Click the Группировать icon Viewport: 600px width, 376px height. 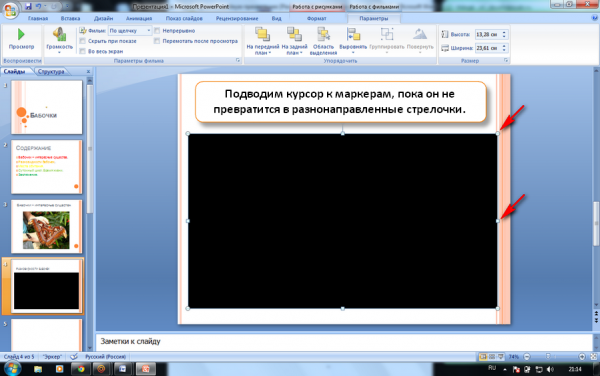(387, 34)
